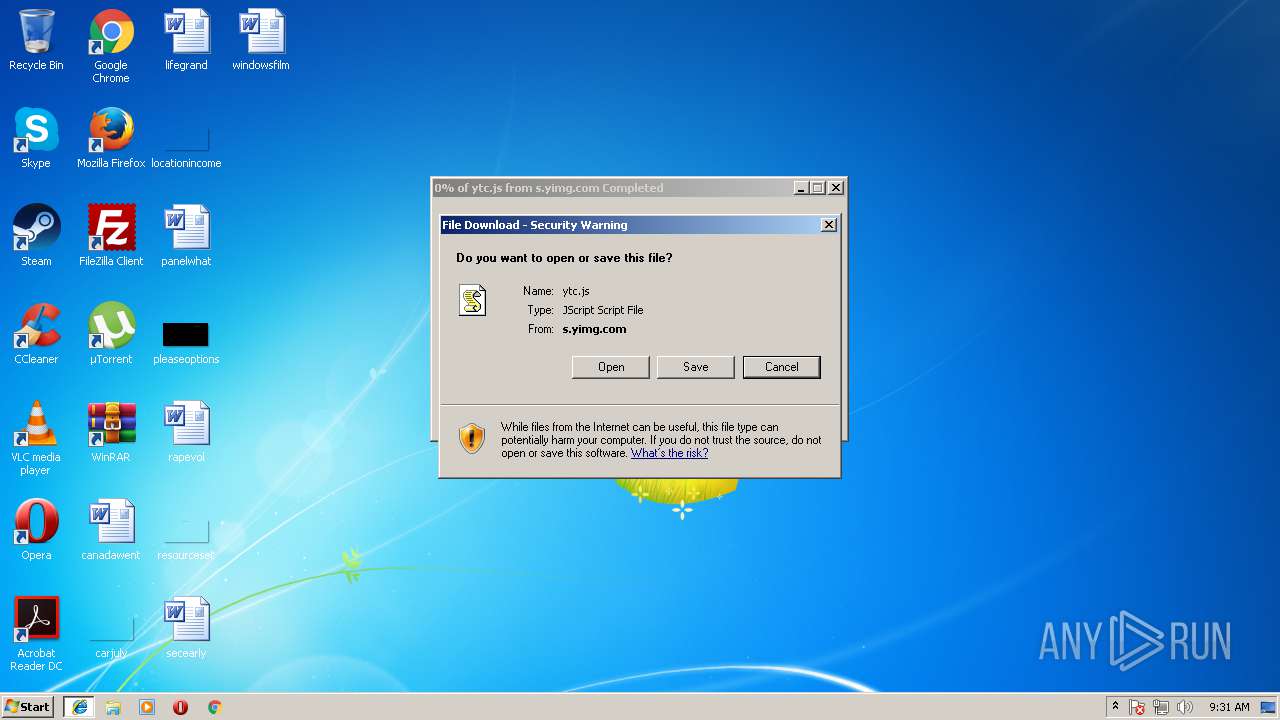Open the Start menu
The height and width of the screenshot is (720, 1280).
point(28,707)
